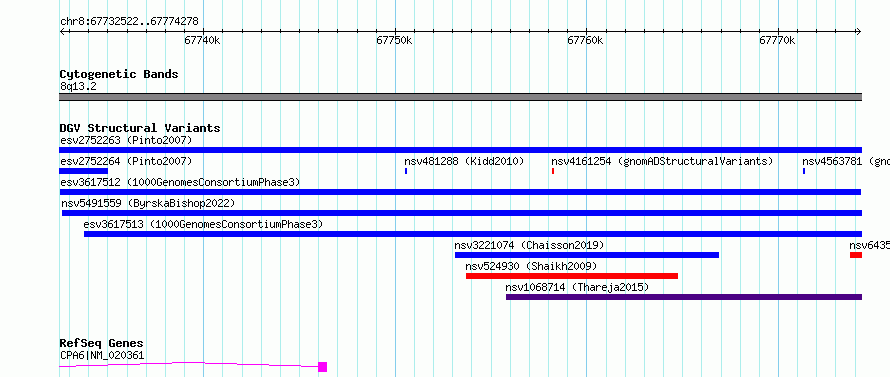Click the small red nsv6435 variant bar

tap(855, 255)
